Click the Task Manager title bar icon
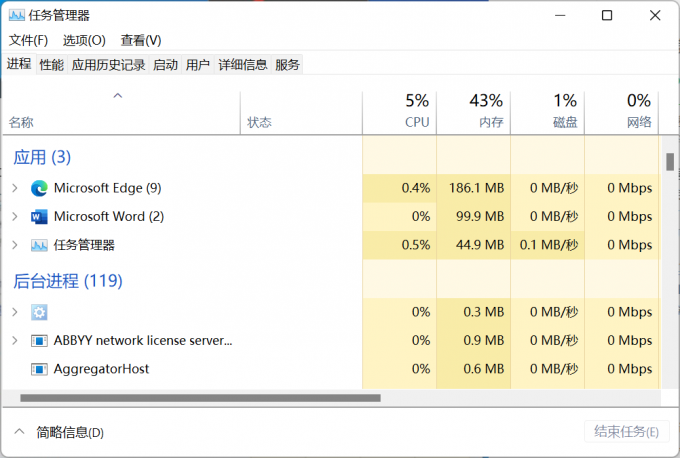 [16, 15]
